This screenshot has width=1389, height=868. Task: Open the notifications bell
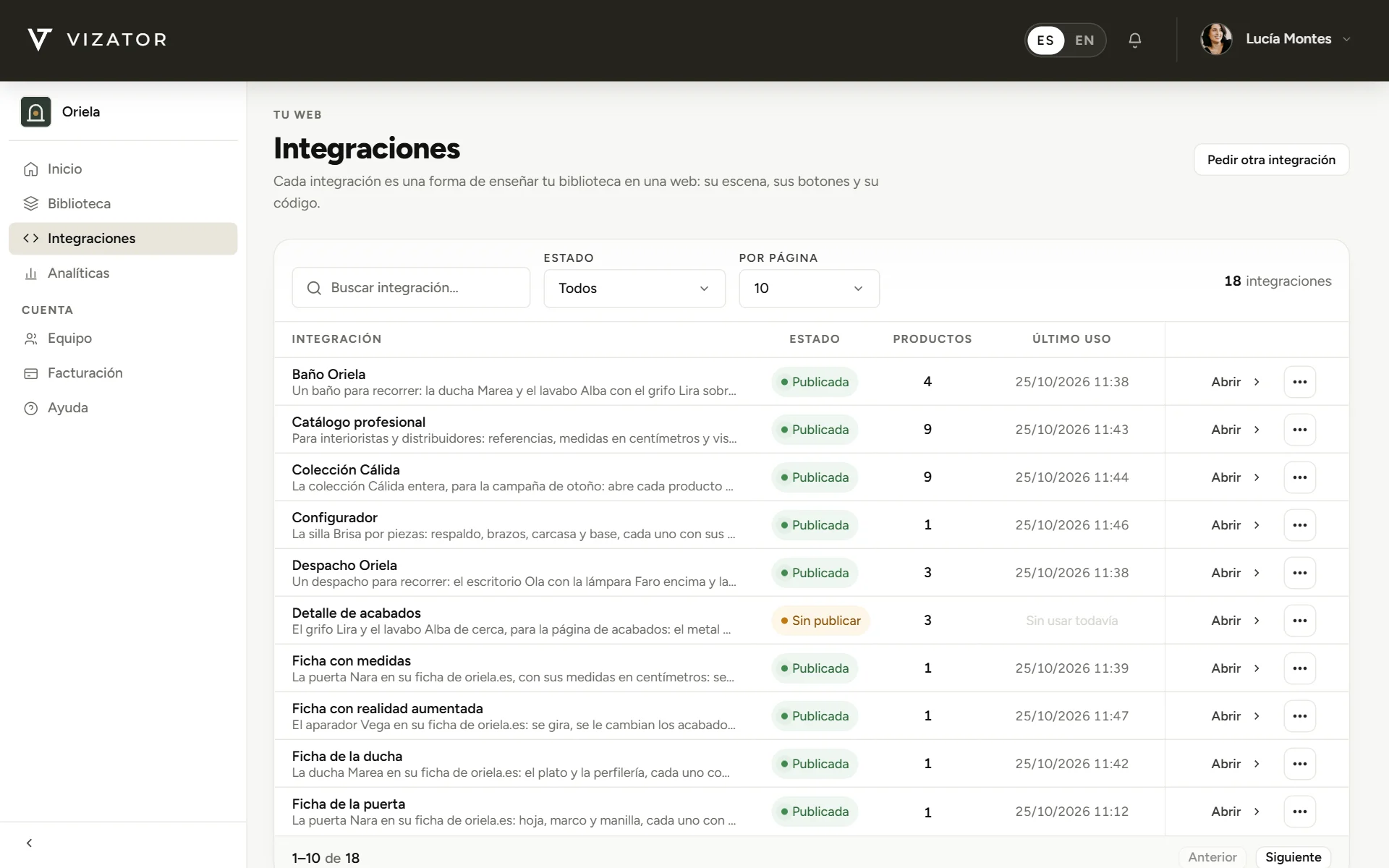tap(1135, 41)
